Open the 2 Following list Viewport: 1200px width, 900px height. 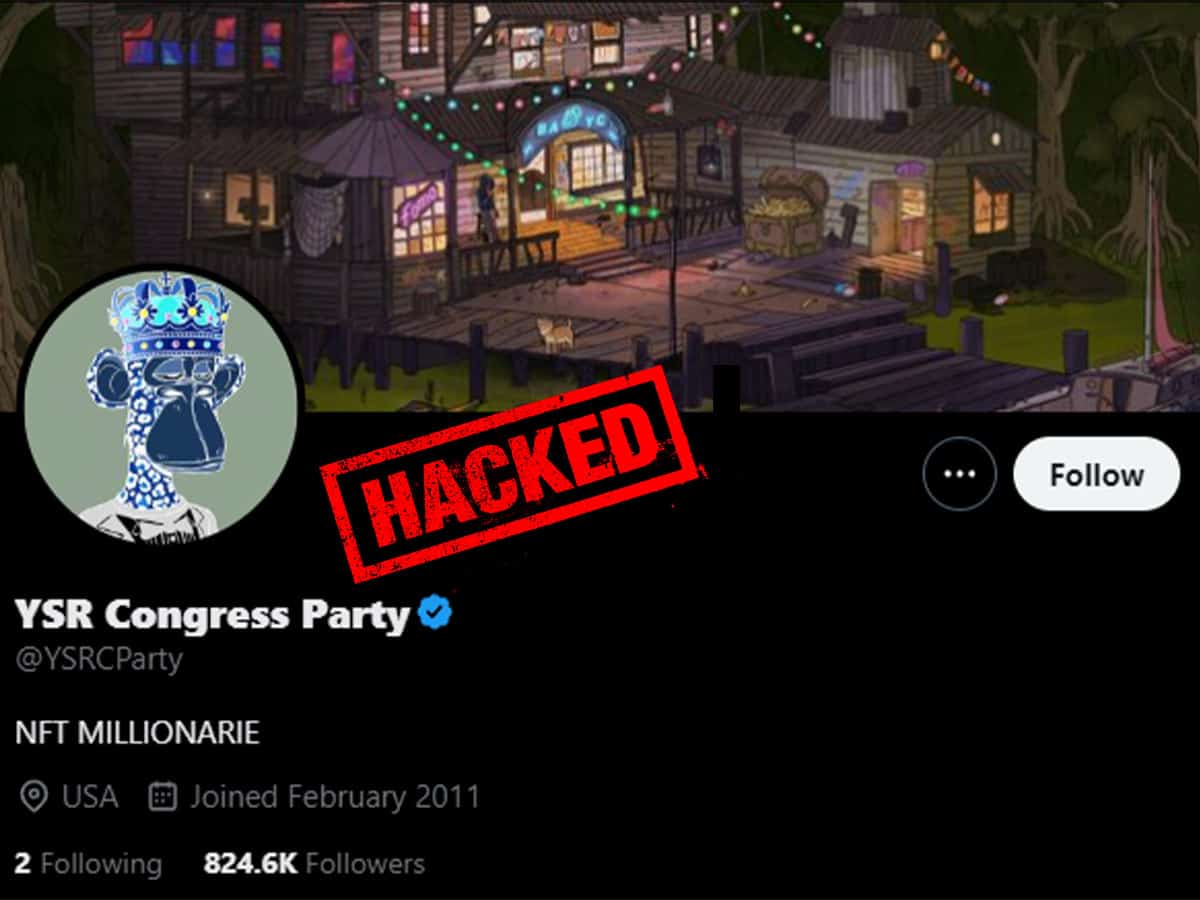(88, 864)
